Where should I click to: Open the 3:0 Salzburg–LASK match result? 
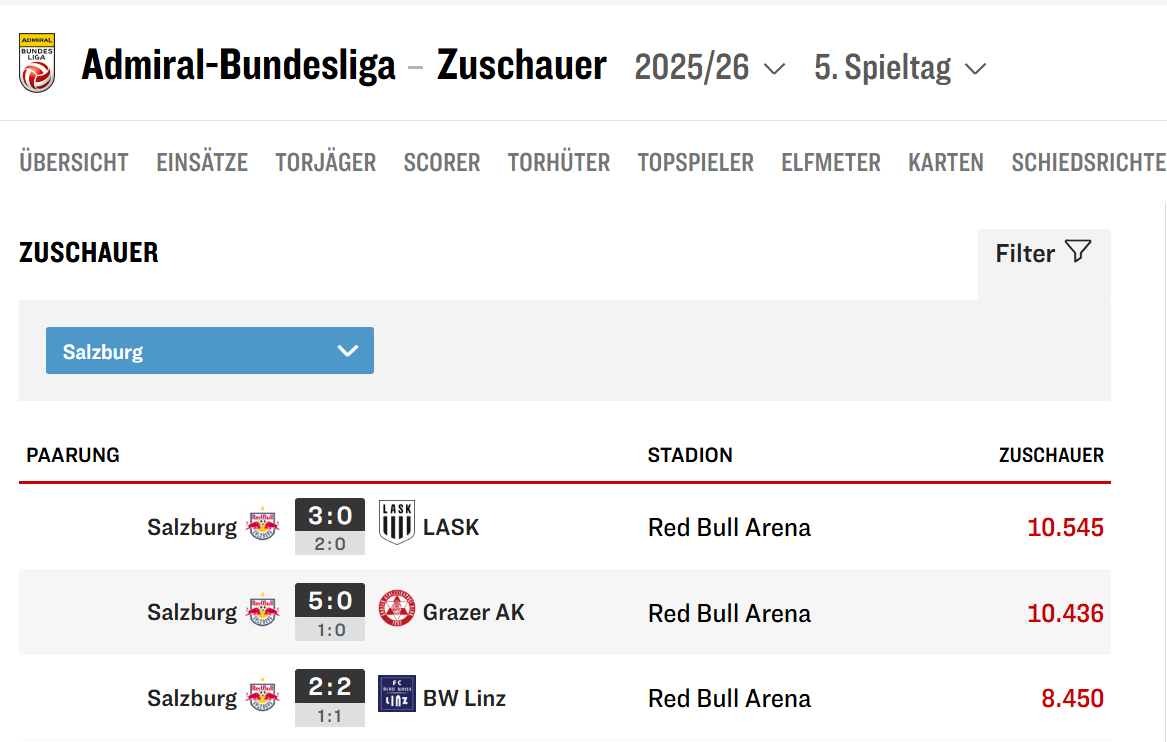click(330, 516)
